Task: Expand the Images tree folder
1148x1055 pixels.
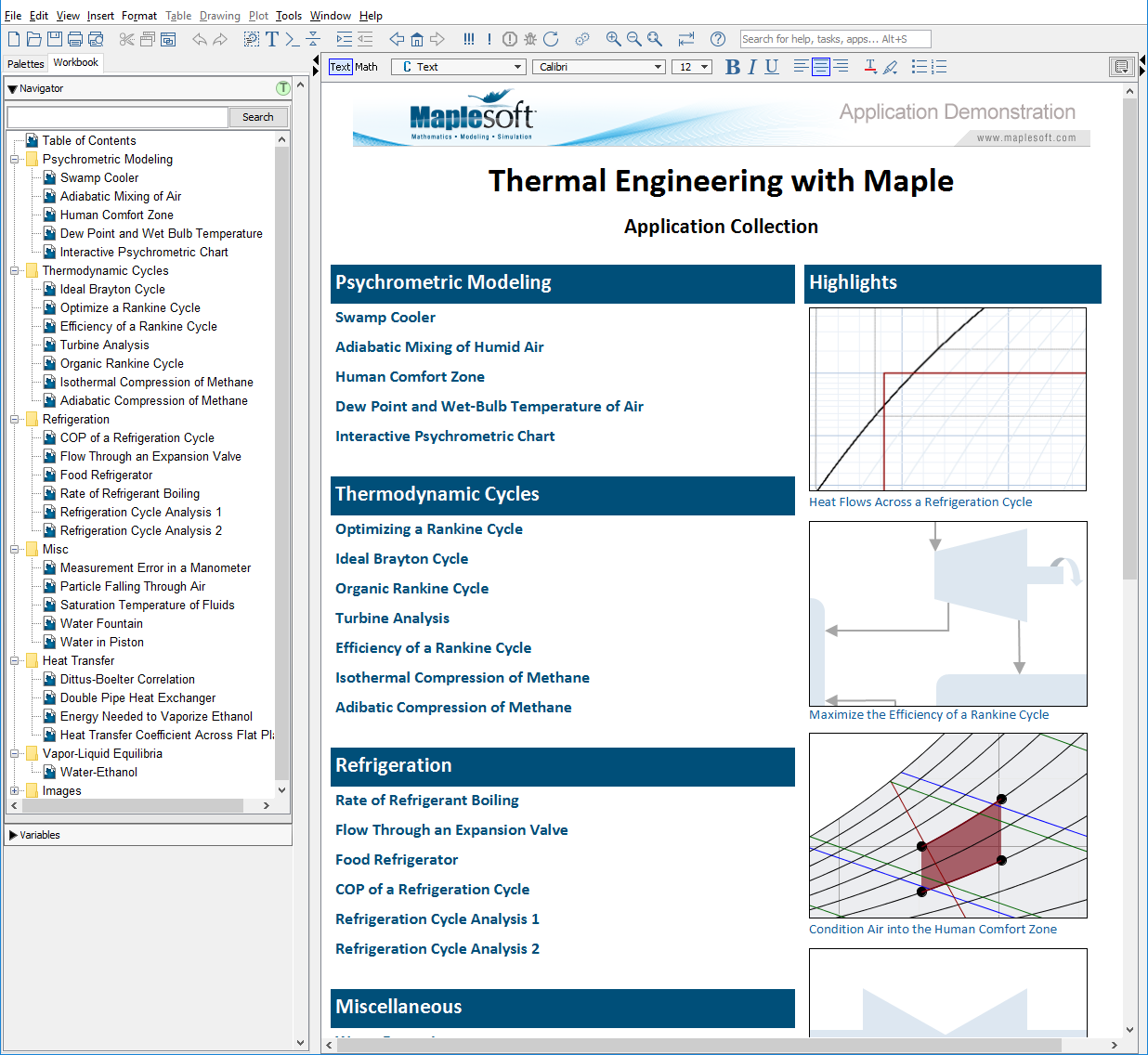Action: tap(15, 791)
